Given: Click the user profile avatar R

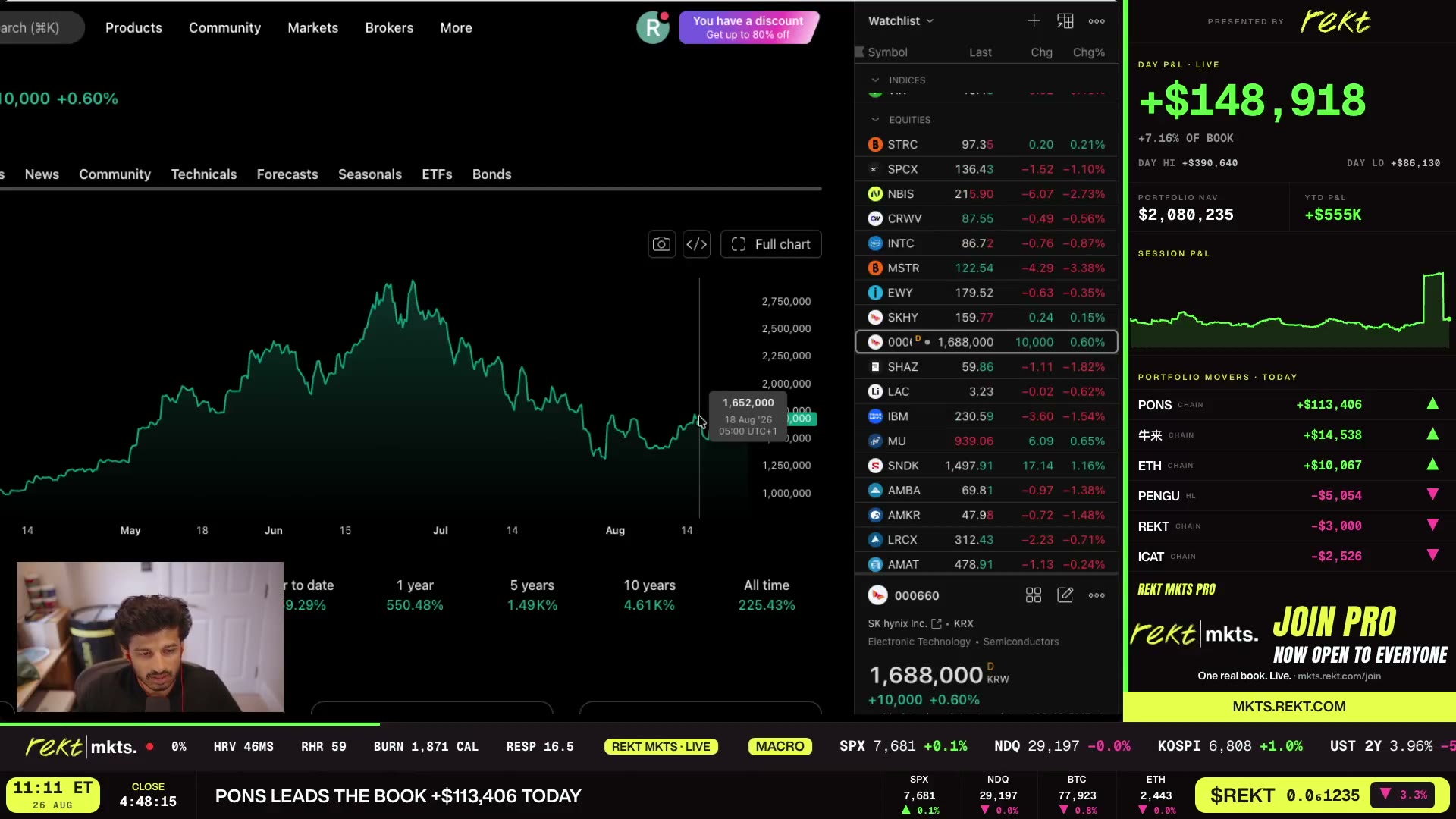Looking at the screenshot, I should [652, 28].
